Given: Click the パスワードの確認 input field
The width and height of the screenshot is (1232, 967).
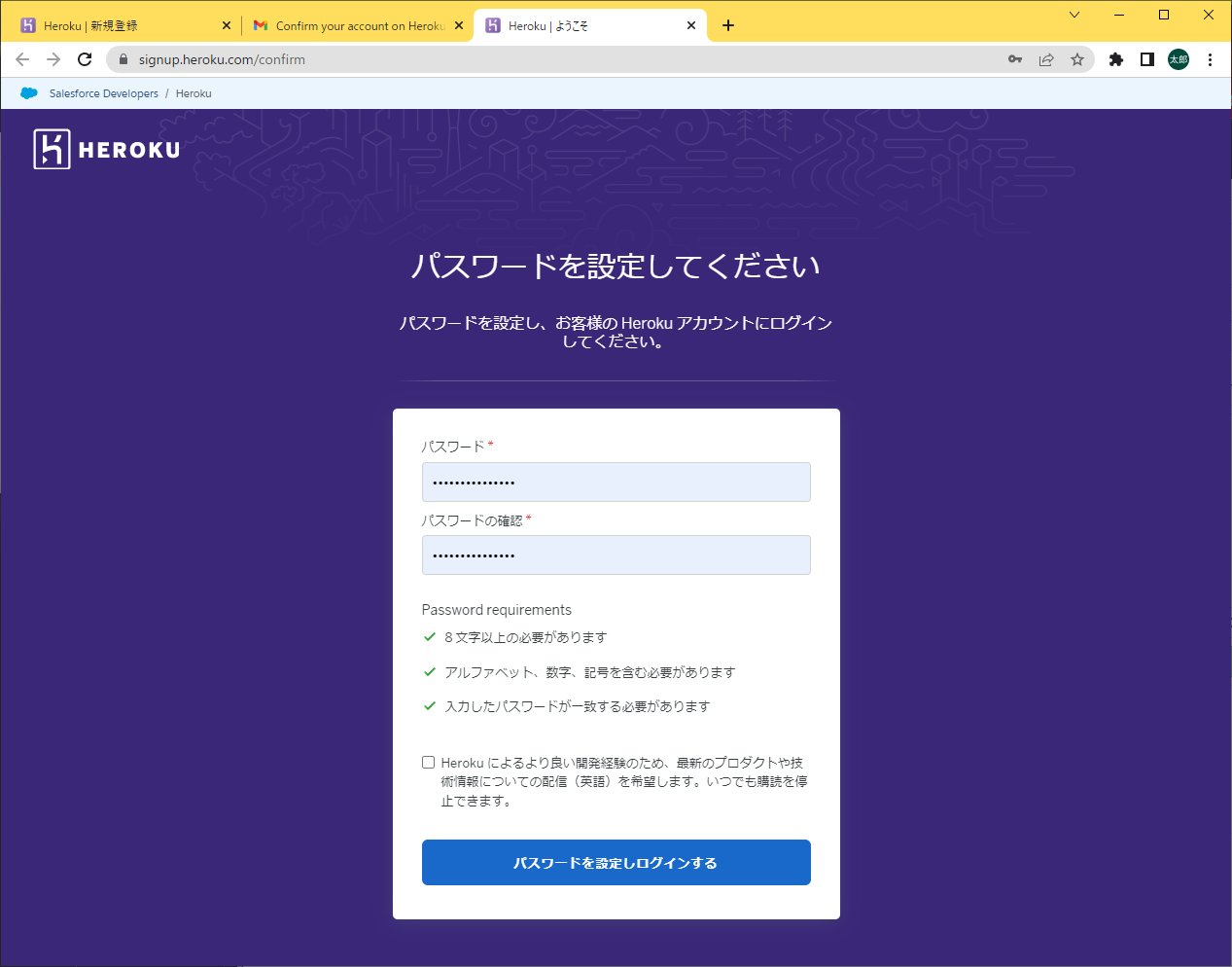Looking at the screenshot, I should click(x=616, y=555).
